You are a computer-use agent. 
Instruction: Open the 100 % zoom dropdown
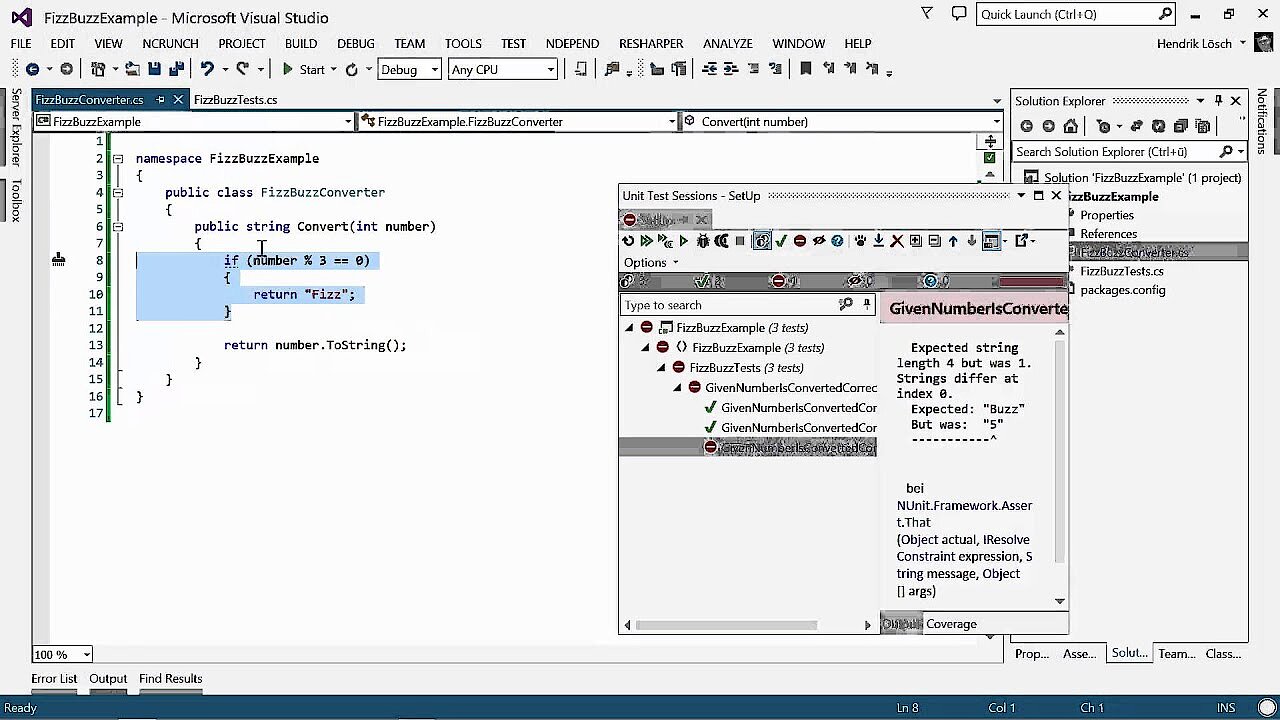coord(62,654)
